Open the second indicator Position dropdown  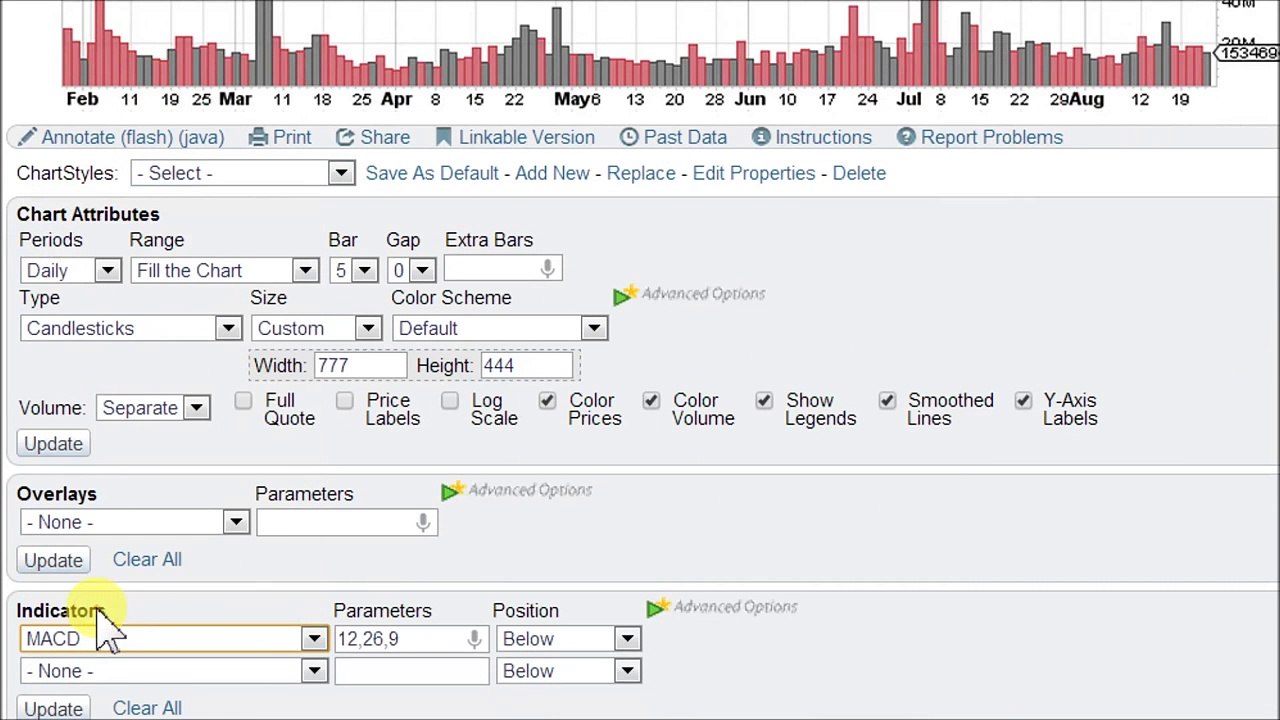click(x=569, y=671)
